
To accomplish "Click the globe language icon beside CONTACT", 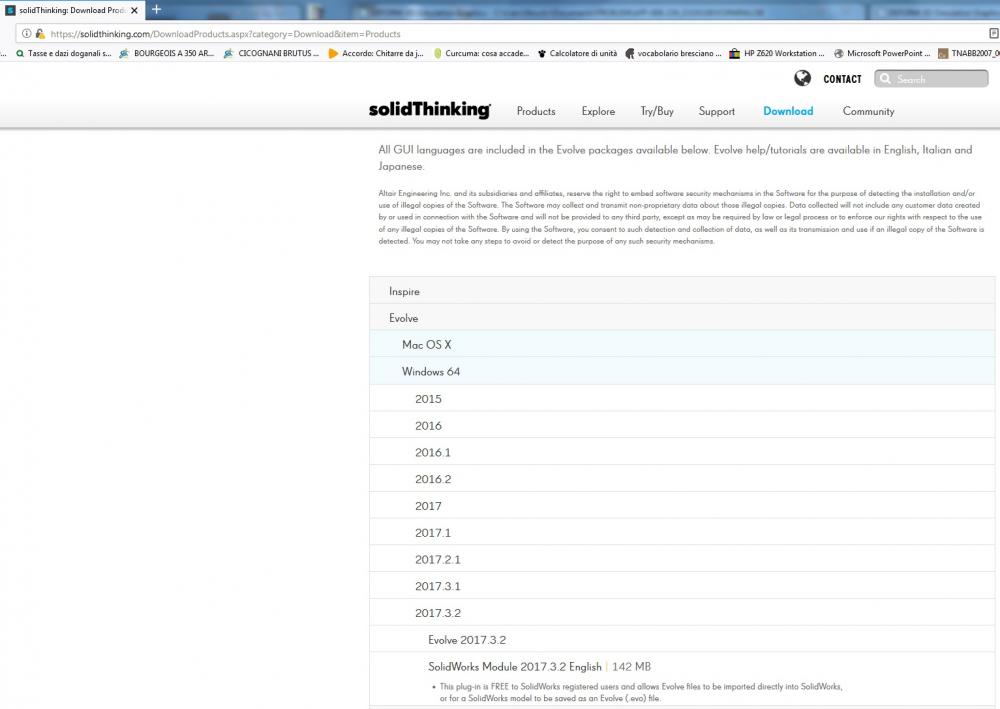I will [x=802, y=78].
